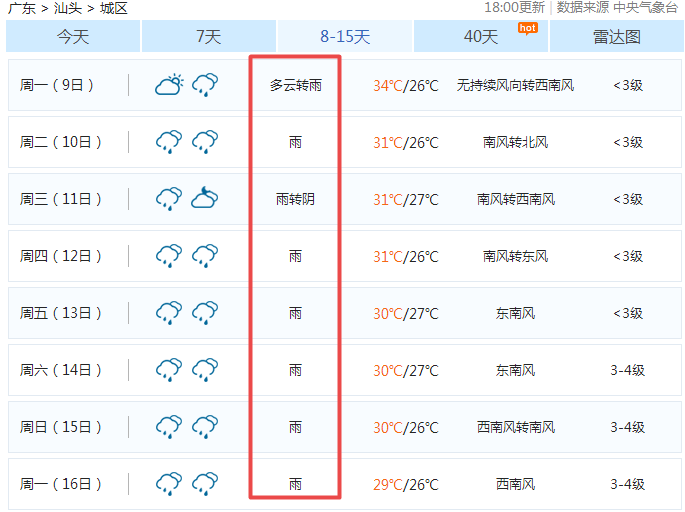Click the temperature 31℃/27℃
This screenshot has height=512, width=685.
[x=405, y=200]
